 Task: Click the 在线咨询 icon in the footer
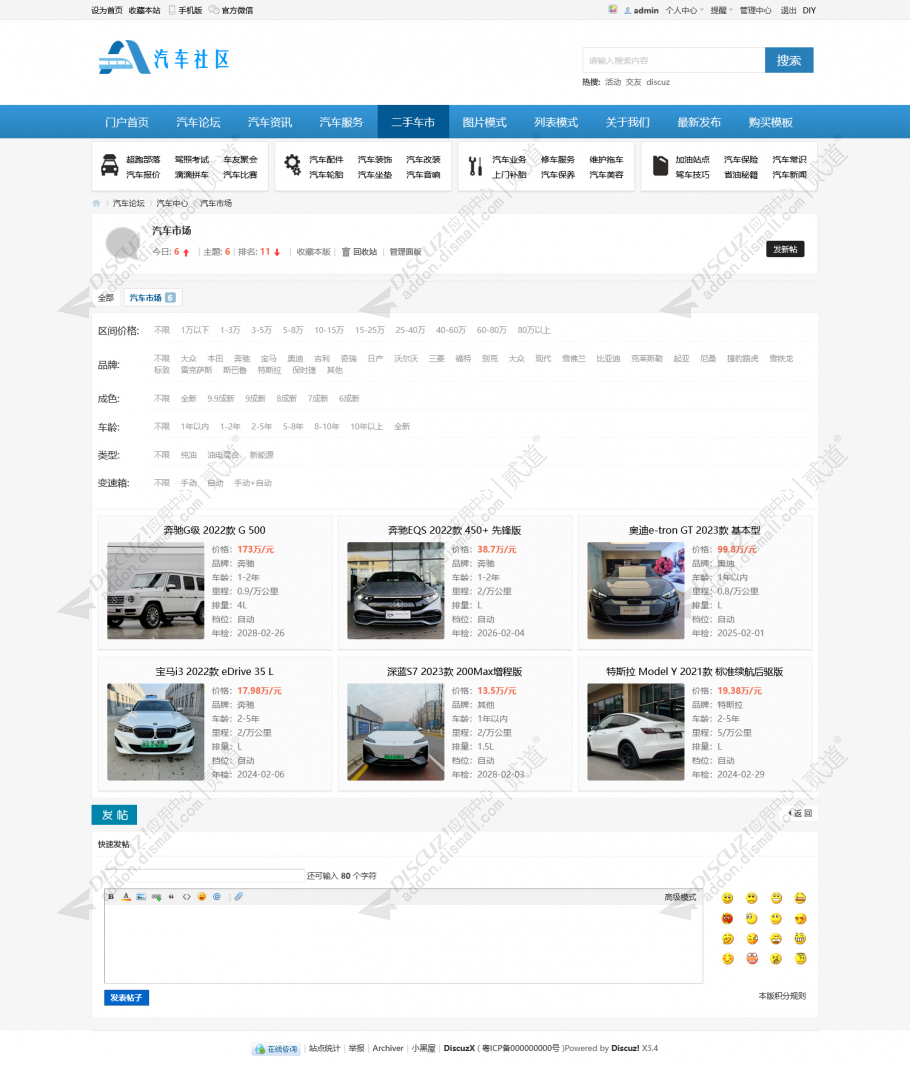point(276,1049)
